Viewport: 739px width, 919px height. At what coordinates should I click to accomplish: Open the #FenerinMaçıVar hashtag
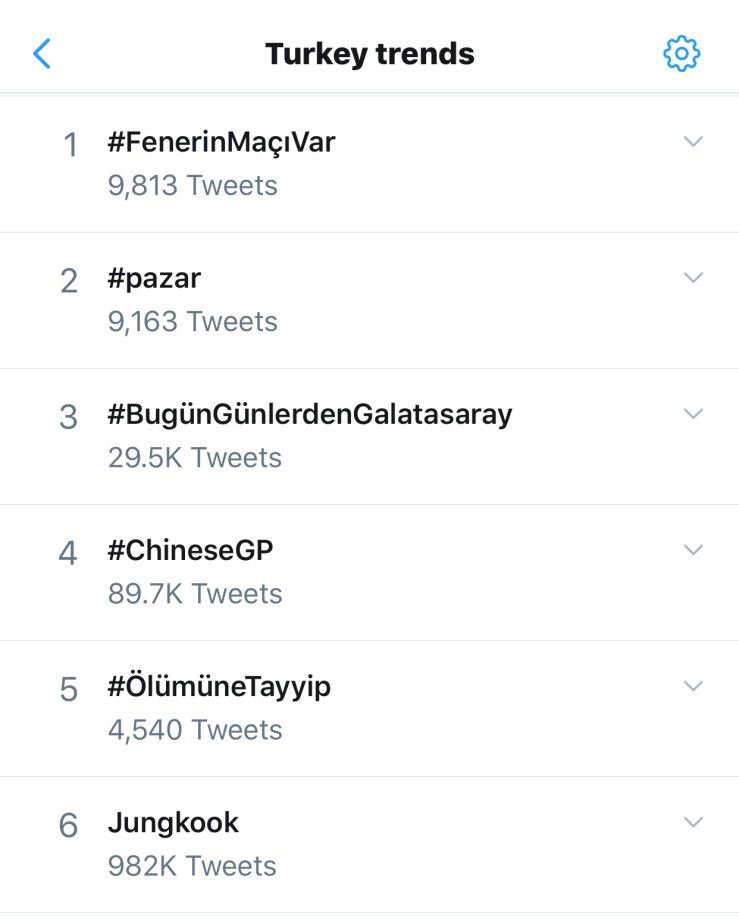[x=221, y=142]
